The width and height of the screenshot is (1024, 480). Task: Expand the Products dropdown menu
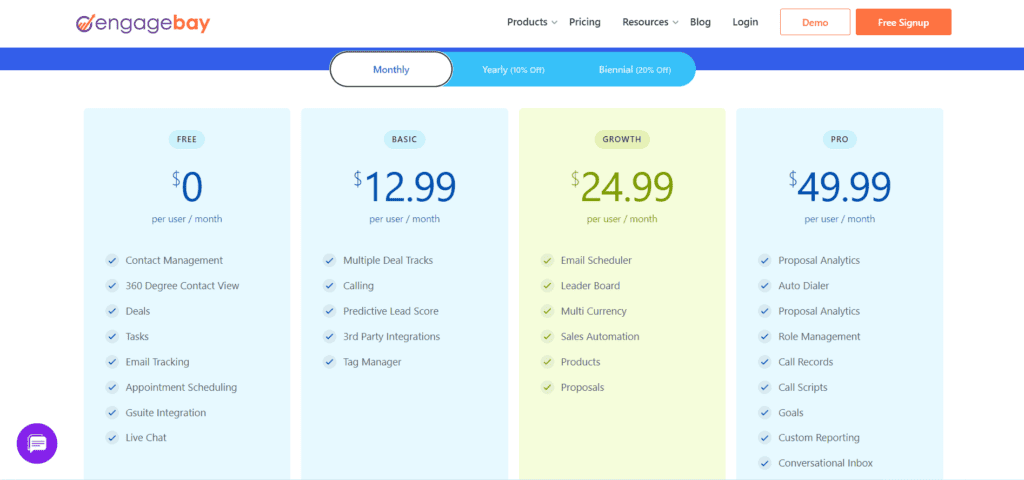click(x=527, y=22)
